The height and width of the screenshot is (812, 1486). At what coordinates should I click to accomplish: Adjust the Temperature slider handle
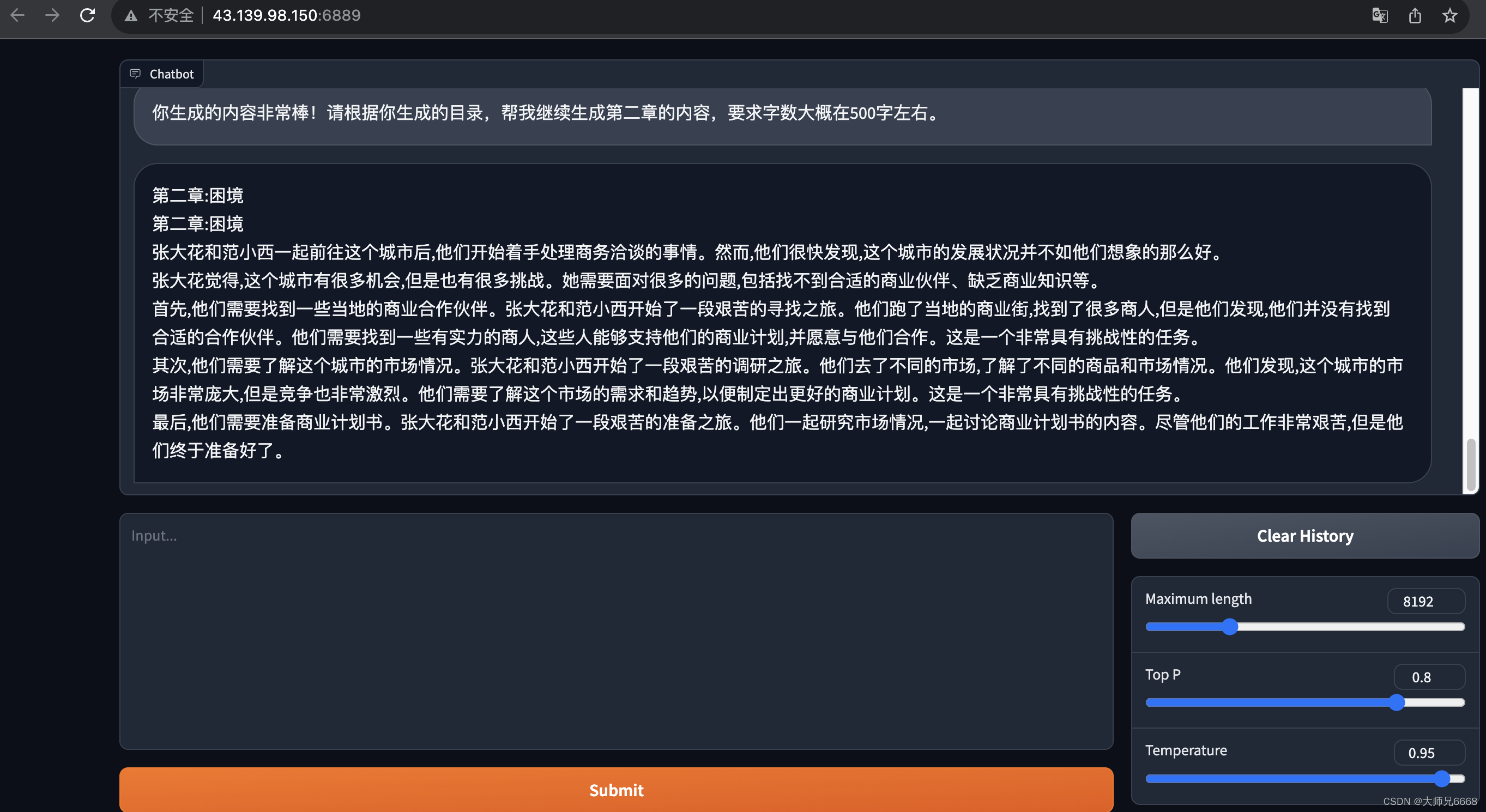click(1442, 779)
